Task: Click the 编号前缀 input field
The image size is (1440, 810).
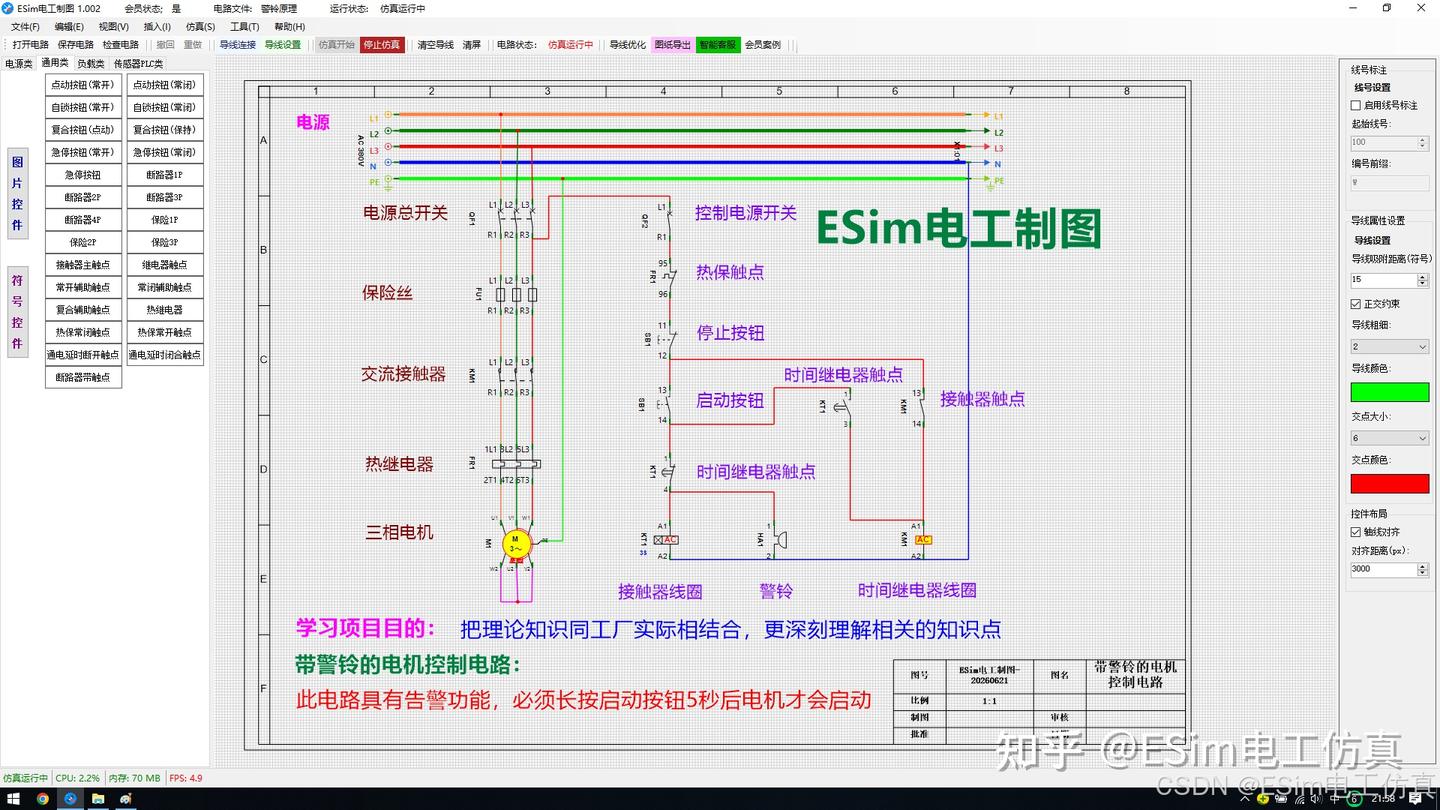Action: point(1390,183)
